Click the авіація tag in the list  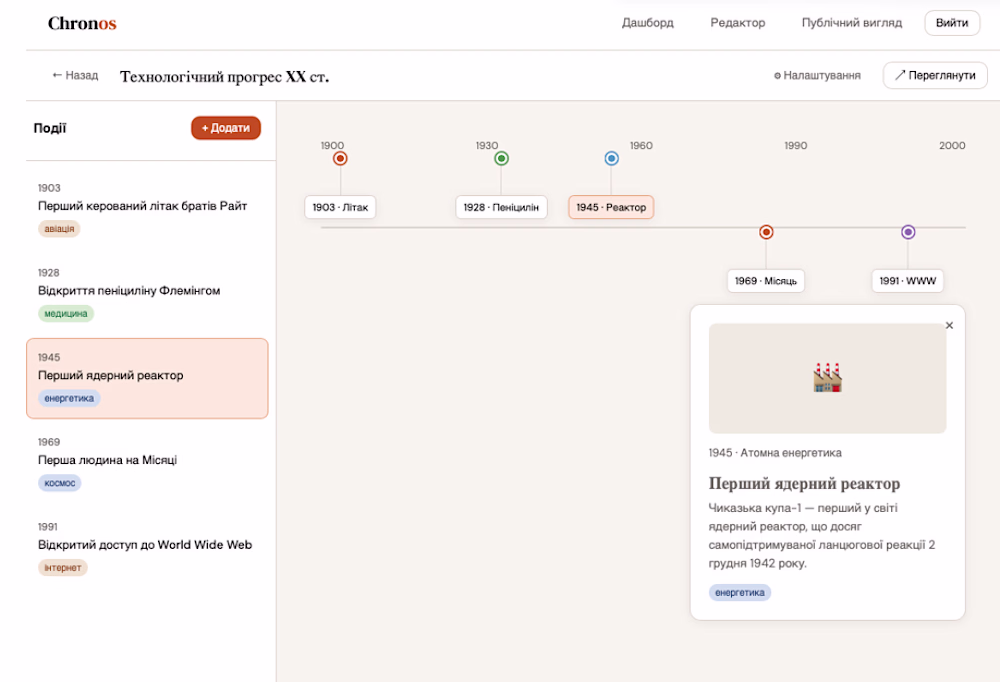(59, 228)
